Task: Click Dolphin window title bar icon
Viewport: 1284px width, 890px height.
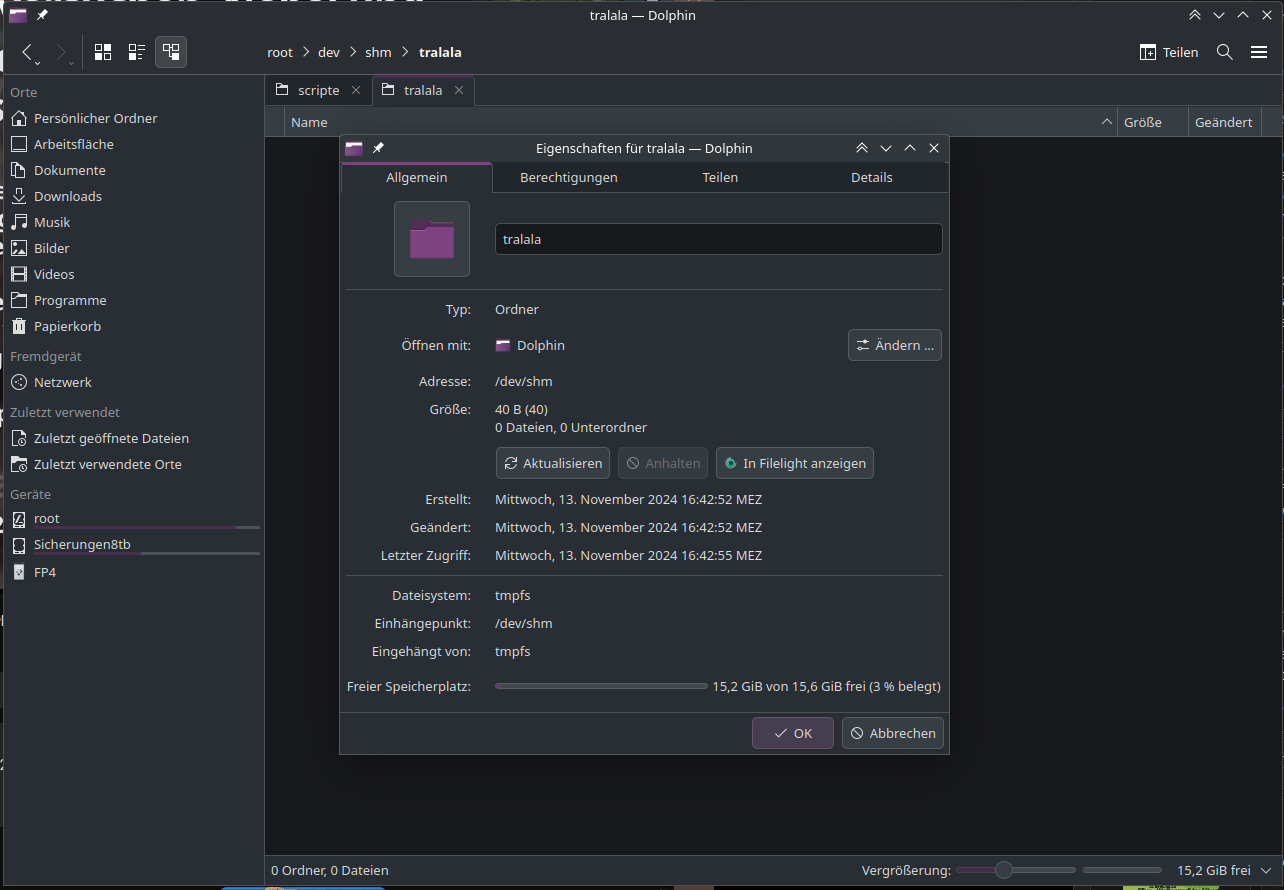Action: click(x=18, y=15)
